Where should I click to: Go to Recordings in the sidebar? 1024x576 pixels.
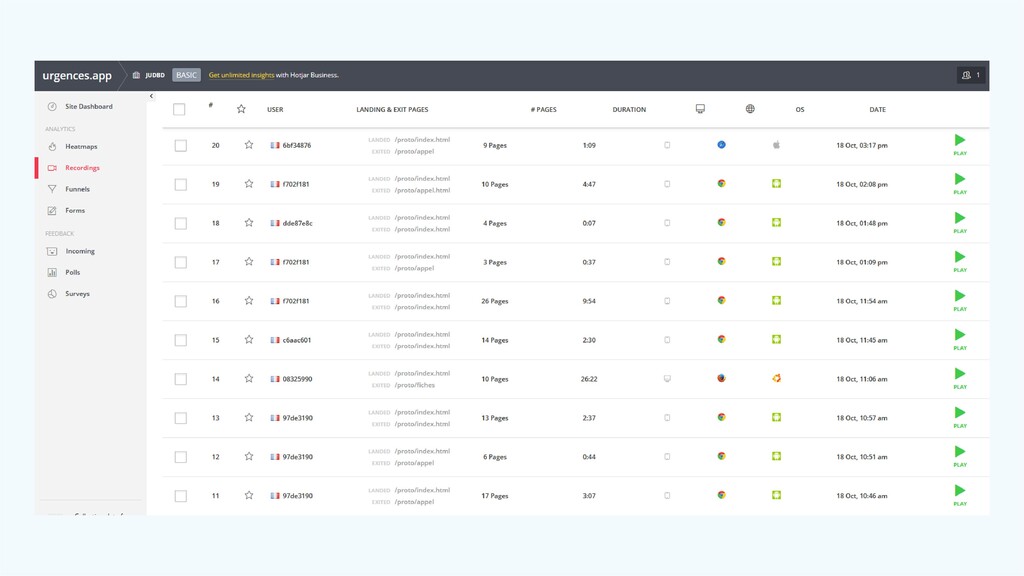[x=82, y=168]
